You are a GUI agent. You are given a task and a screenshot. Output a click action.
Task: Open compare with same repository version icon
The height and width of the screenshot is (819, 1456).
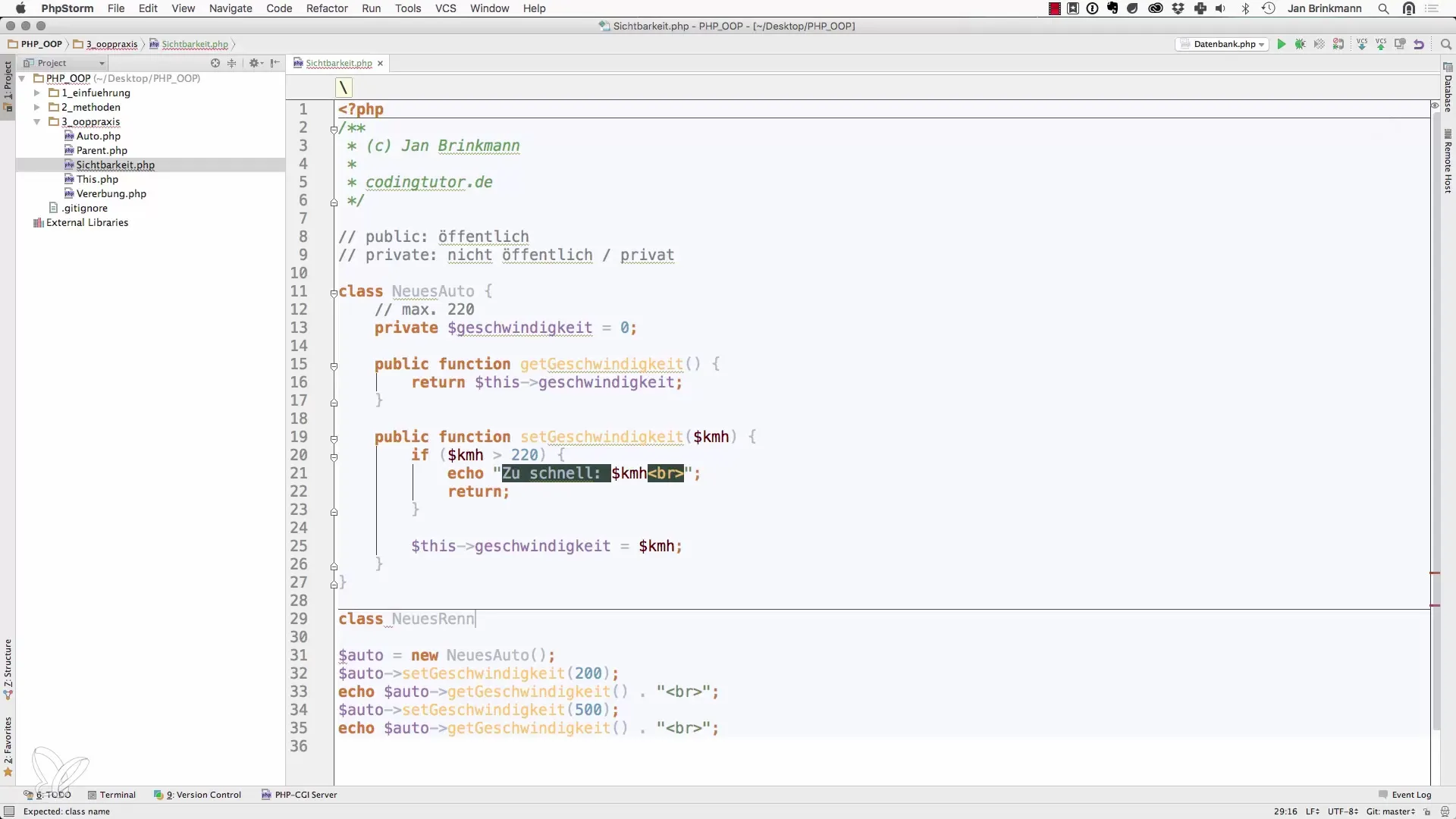tap(1400, 44)
